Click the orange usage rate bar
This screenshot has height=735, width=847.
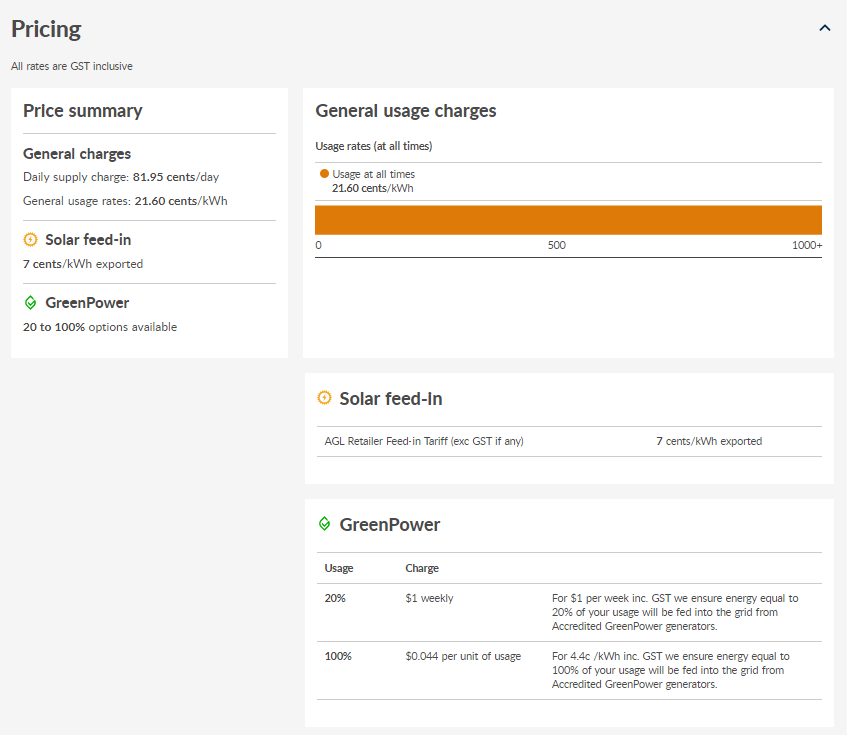[x=568, y=220]
